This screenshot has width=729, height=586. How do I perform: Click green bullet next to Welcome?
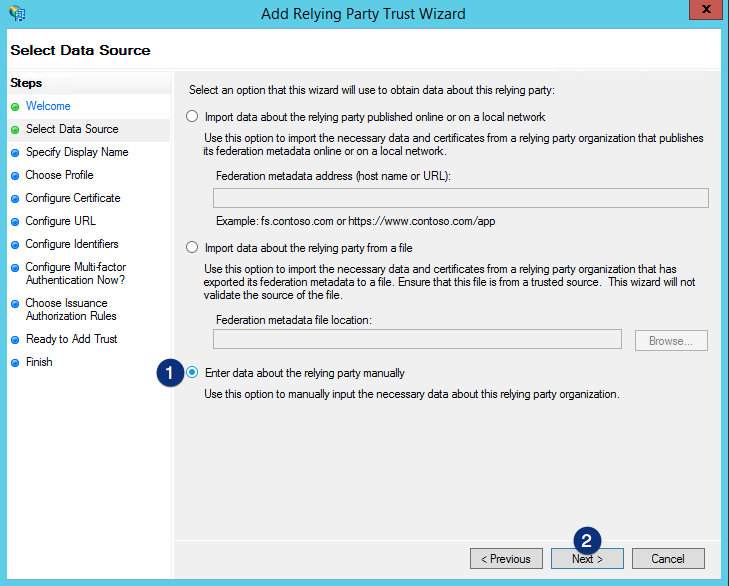coord(15,107)
